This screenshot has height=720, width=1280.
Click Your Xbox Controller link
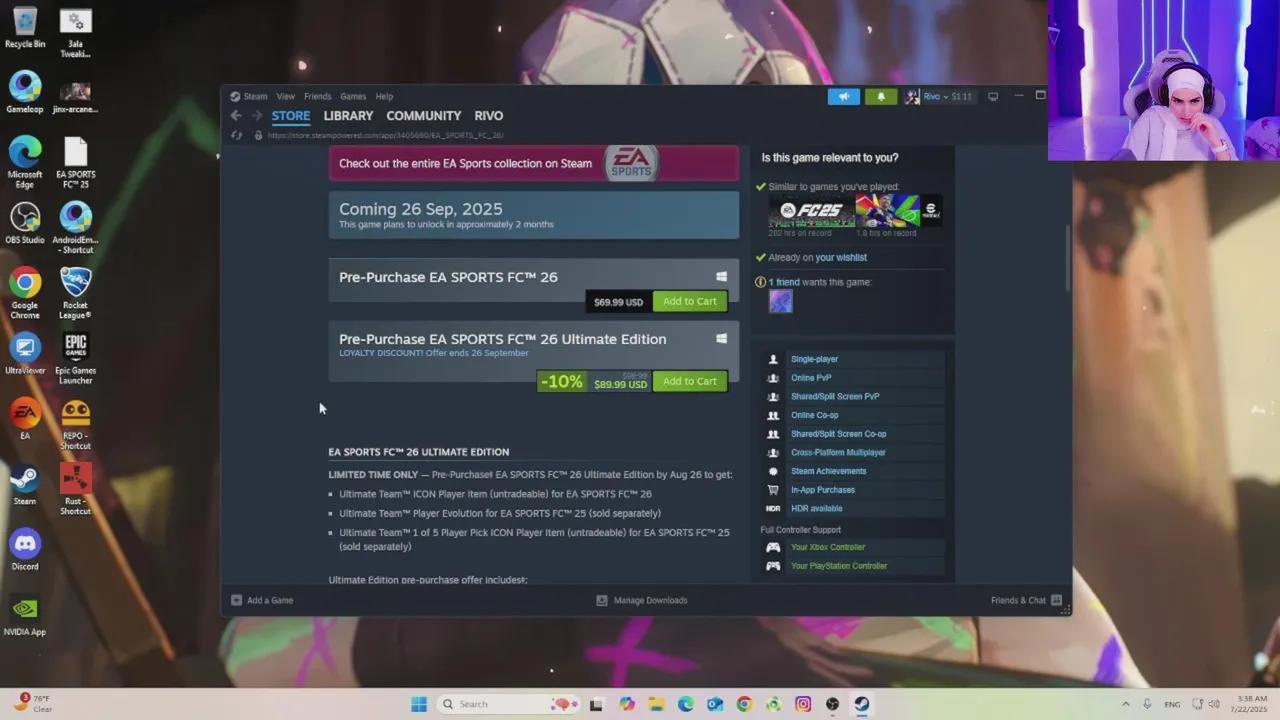tap(828, 547)
